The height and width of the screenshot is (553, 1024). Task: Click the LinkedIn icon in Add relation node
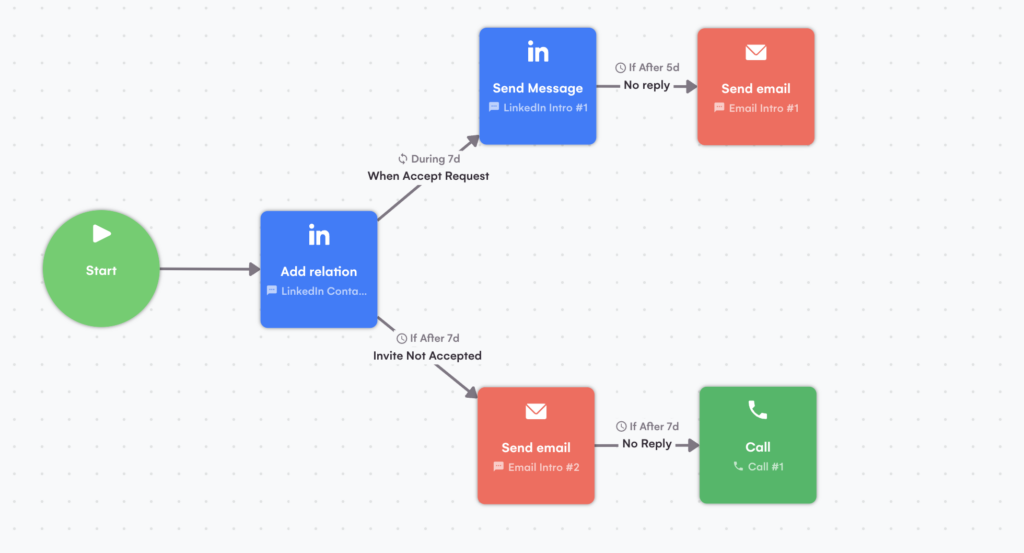[319, 236]
